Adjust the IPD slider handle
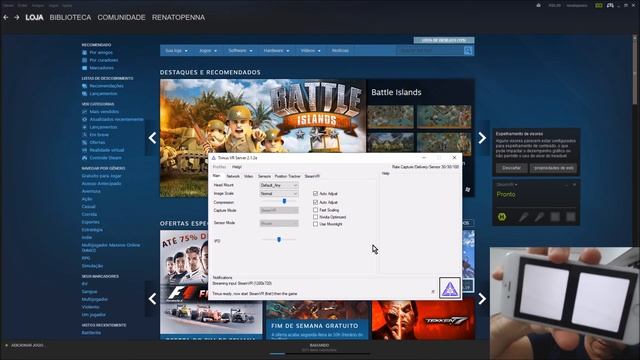This screenshot has width=640, height=360. [279, 240]
